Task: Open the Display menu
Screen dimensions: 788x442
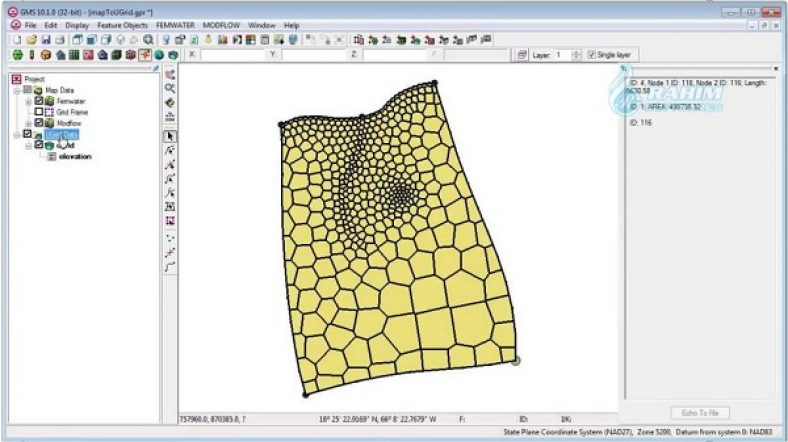Action: [77, 25]
